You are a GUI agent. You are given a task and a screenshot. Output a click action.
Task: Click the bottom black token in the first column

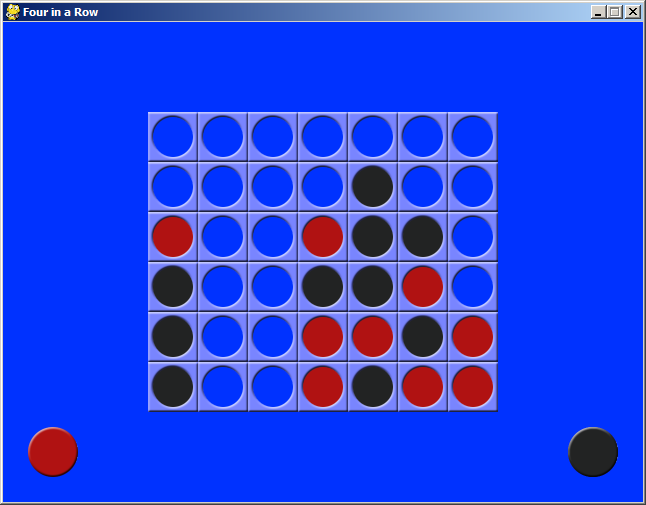(173, 386)
